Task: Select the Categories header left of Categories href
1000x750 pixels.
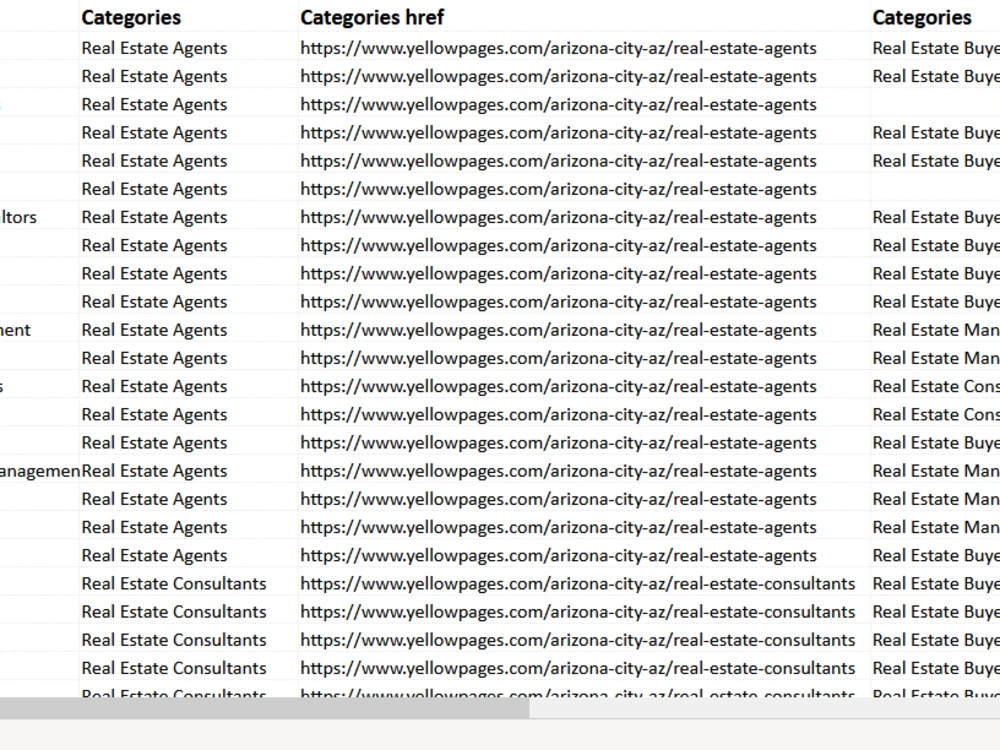Action: (131, 17)
